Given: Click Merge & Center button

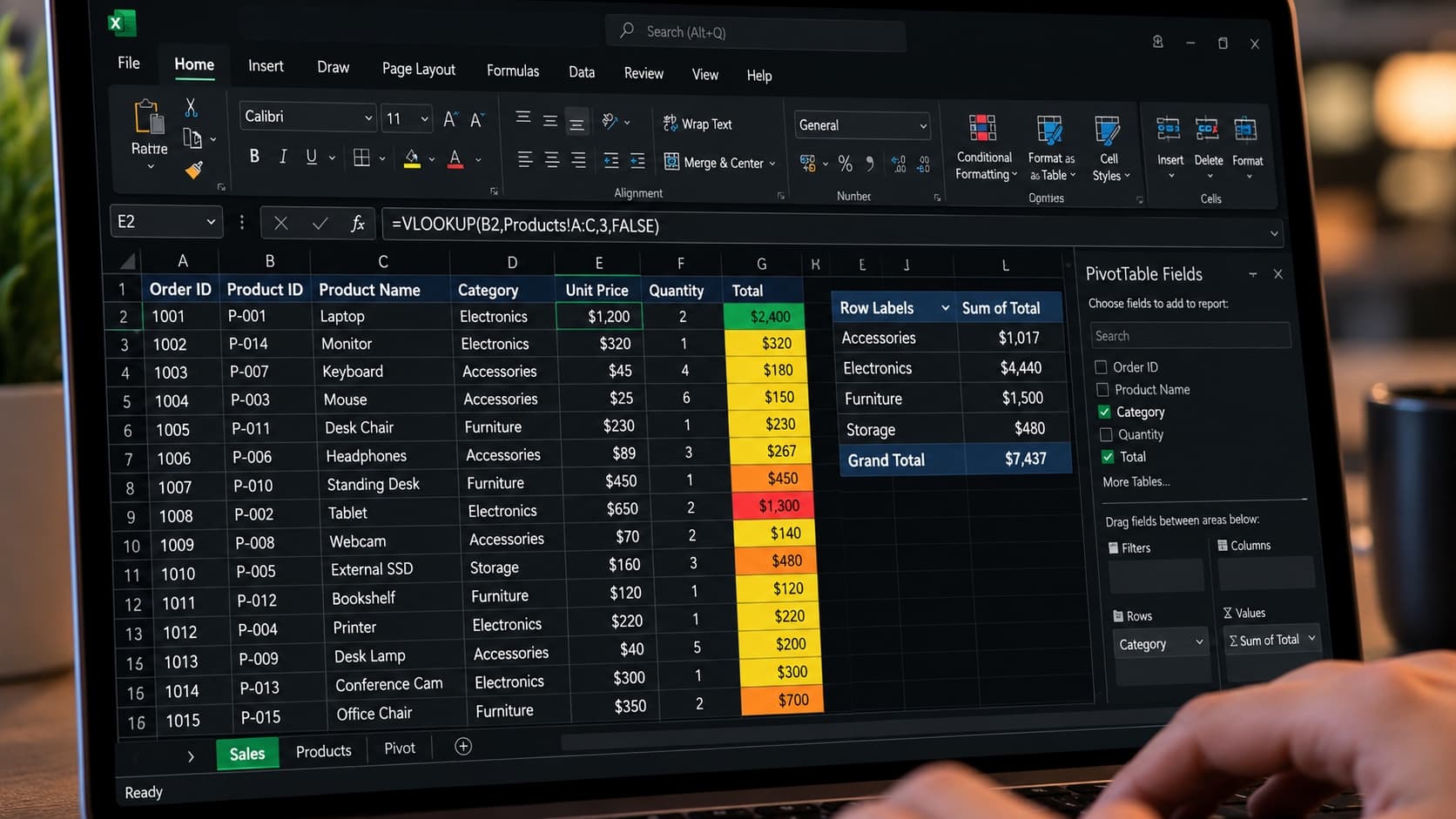Looking at the screenshot, I should (719, 162).
